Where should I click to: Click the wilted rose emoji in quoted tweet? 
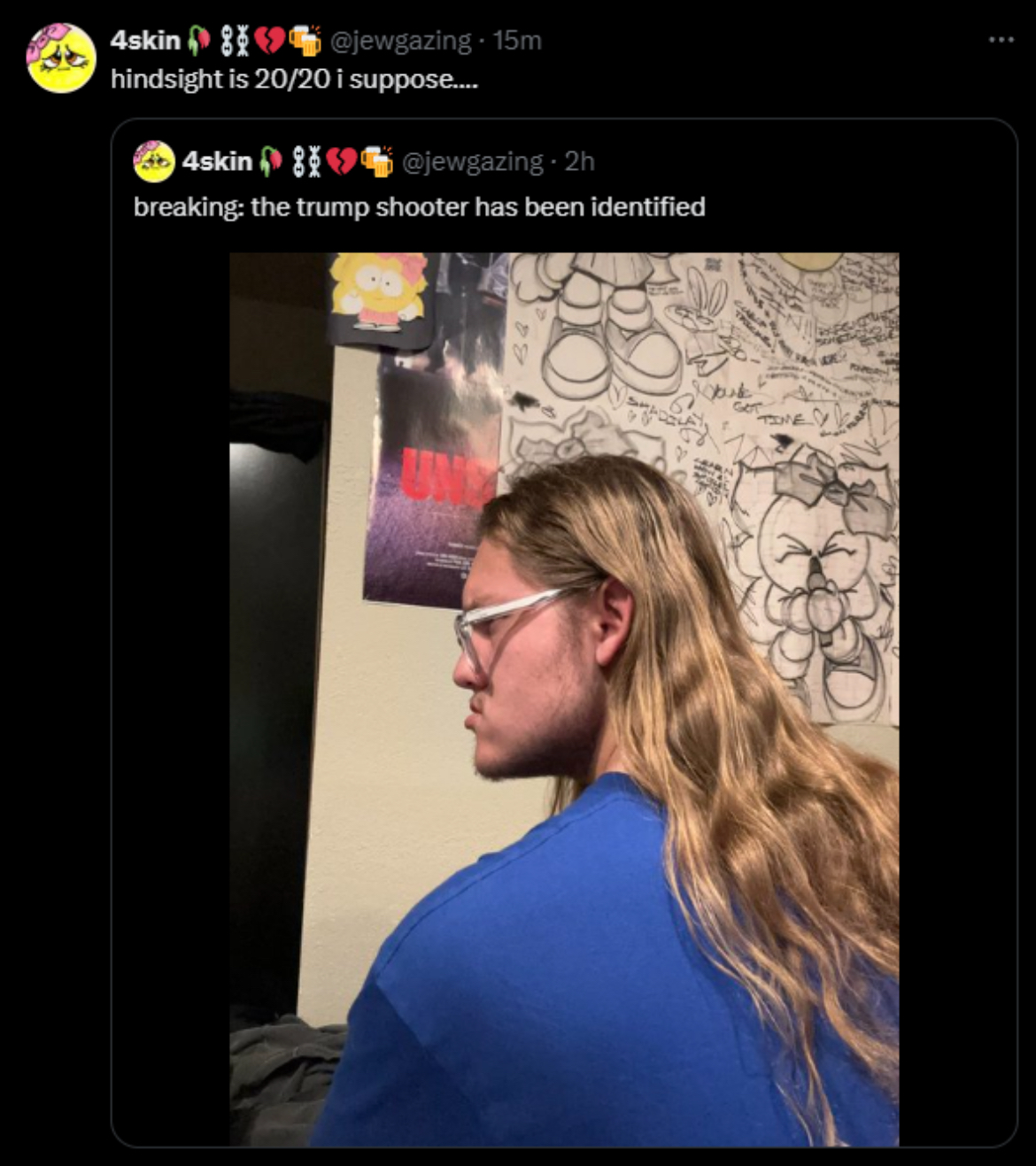pos(272,161)
